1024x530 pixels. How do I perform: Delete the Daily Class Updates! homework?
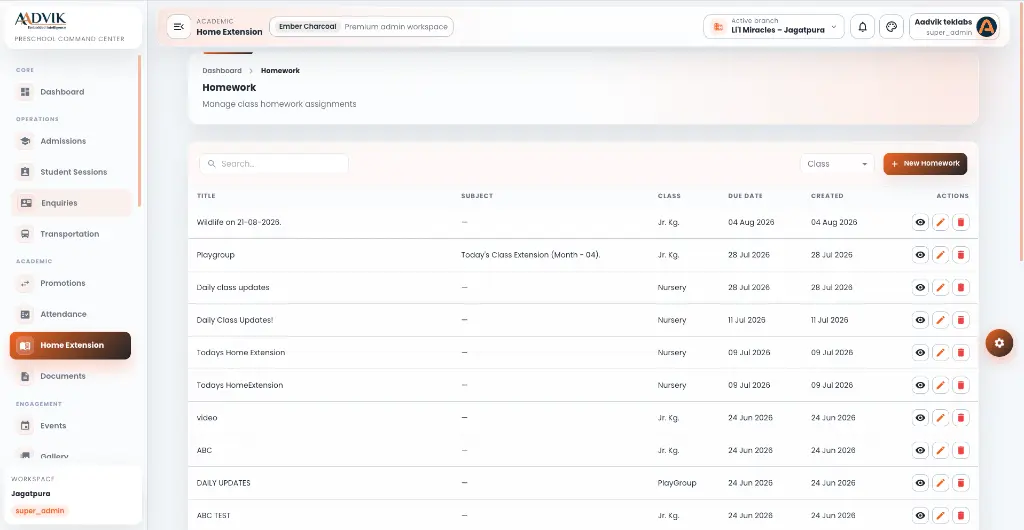[x=961, y=320]
